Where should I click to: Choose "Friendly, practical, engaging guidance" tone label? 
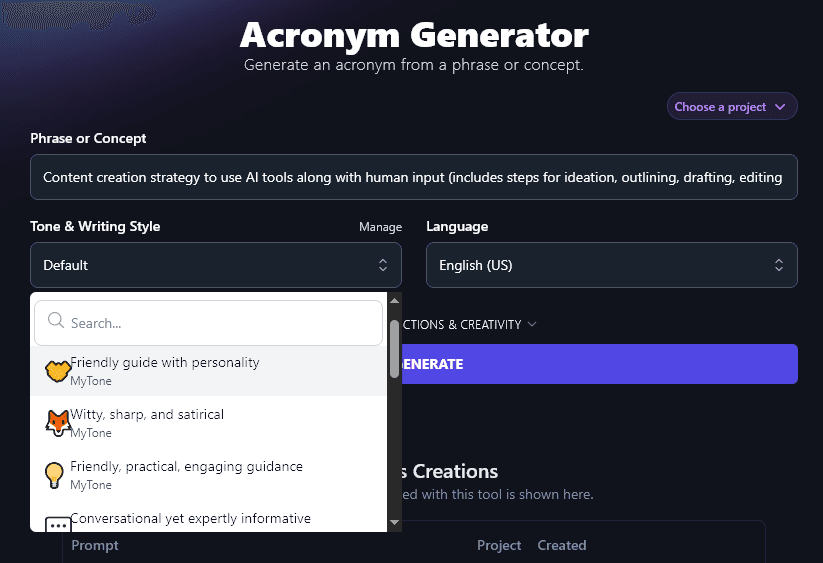pyautogui.click(x=186, y=466)
